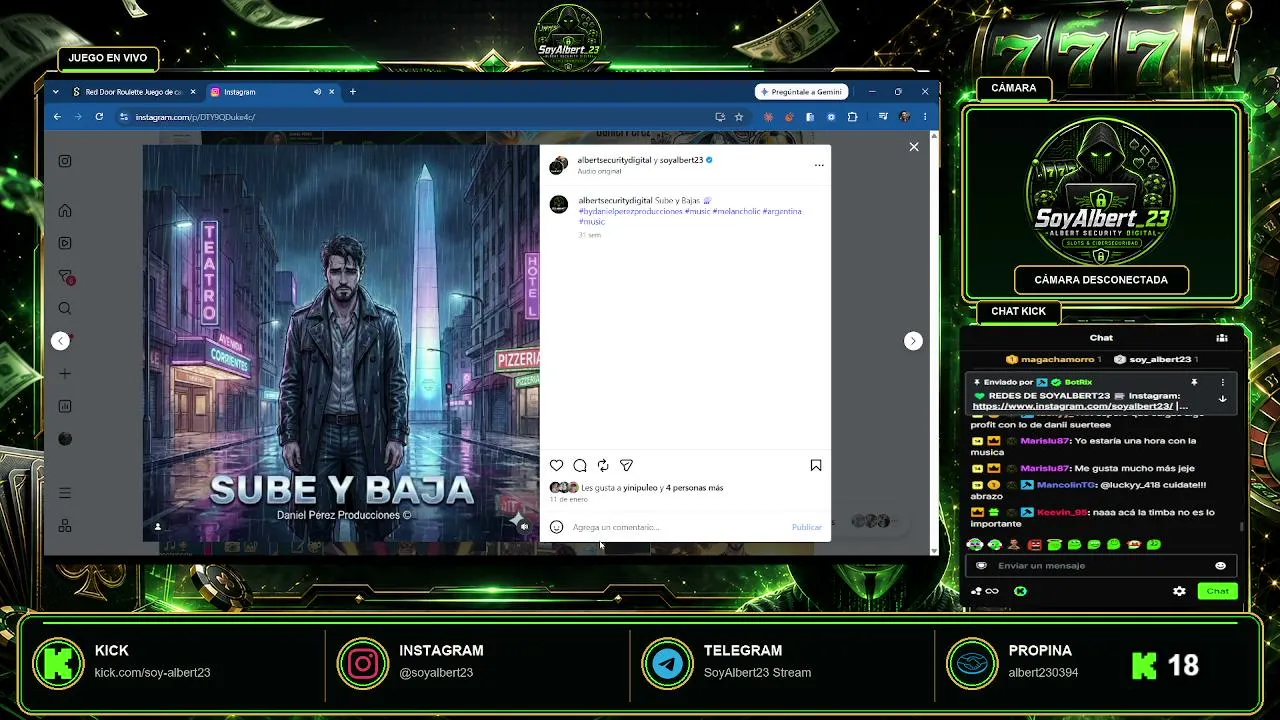Open the browser Extensions puzzle icon
The height and width of the screenshot is (720, 1280).
pos(852,117)
